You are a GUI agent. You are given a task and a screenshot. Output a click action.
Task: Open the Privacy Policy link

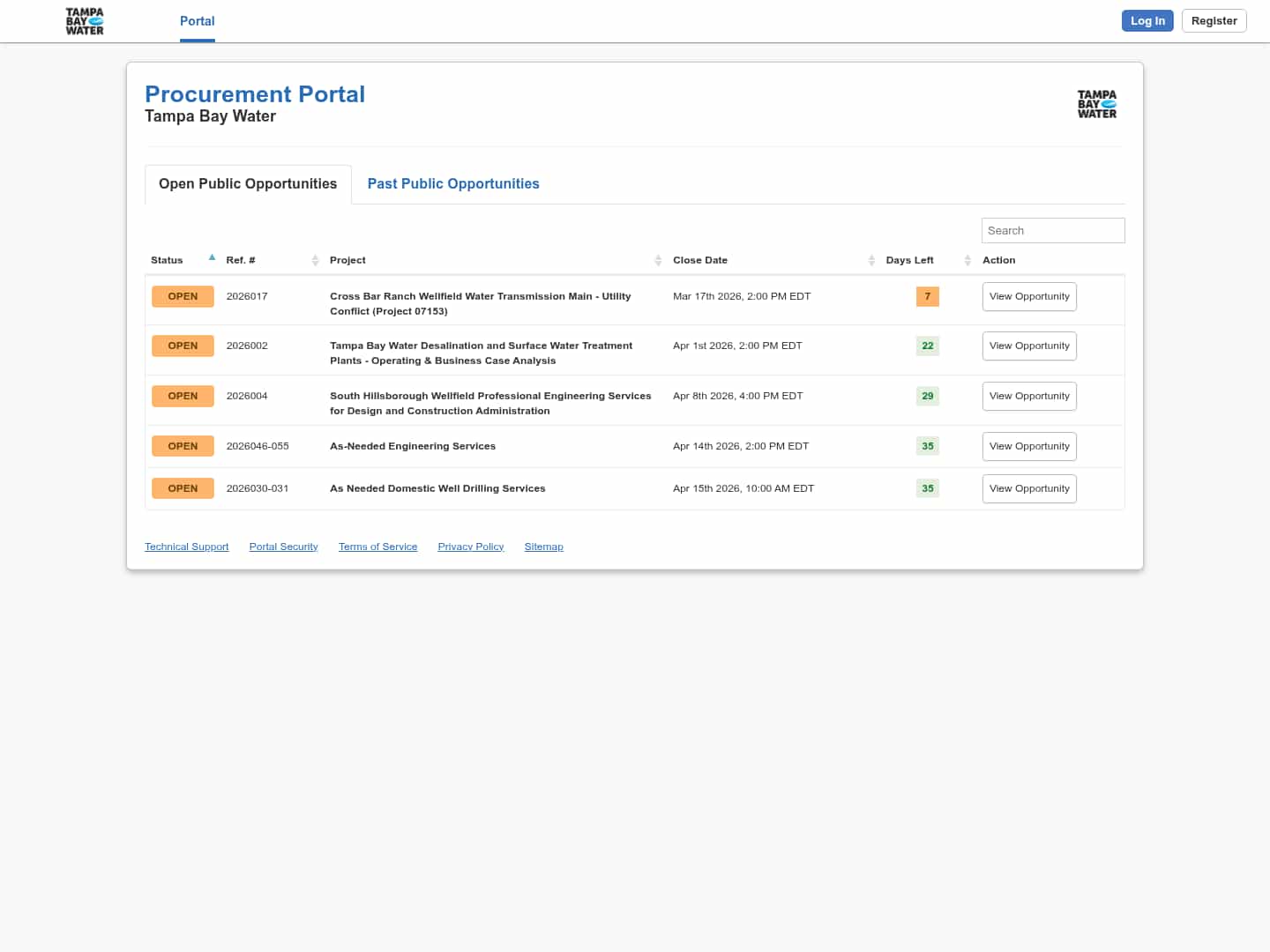(x=470, y=547)
